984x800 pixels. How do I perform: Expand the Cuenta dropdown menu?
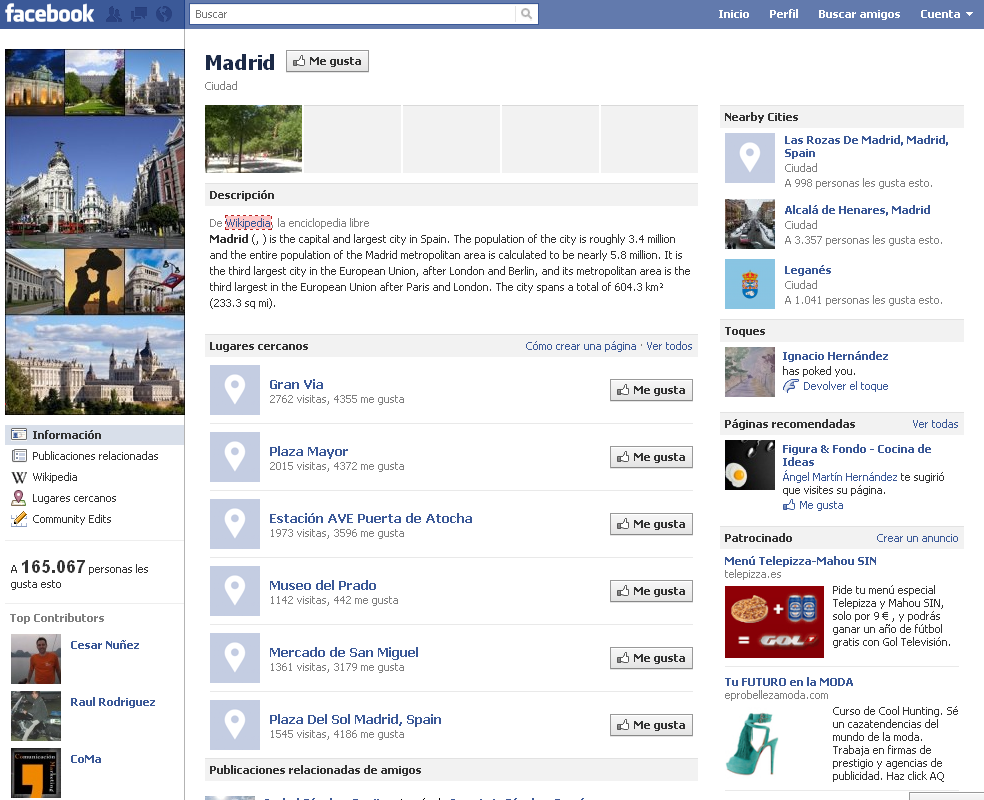(946, 14)
